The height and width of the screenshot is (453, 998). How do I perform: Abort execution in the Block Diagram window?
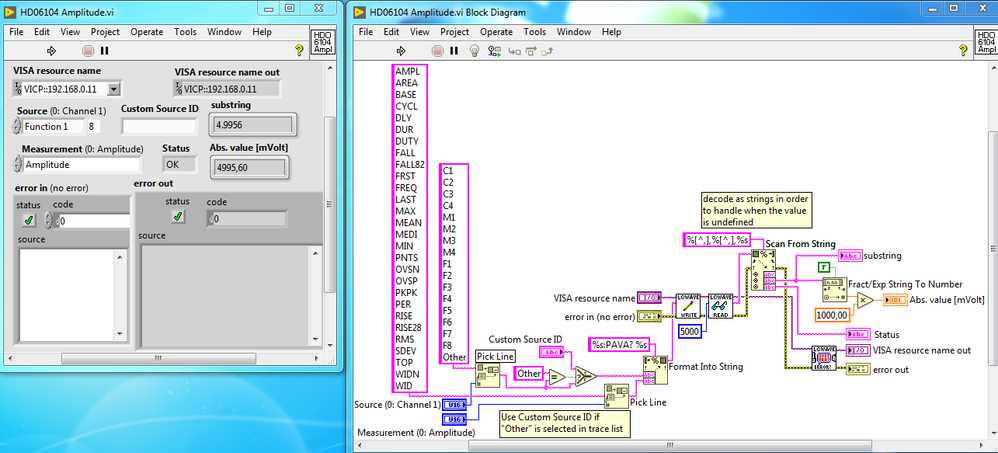click(437, 51)
